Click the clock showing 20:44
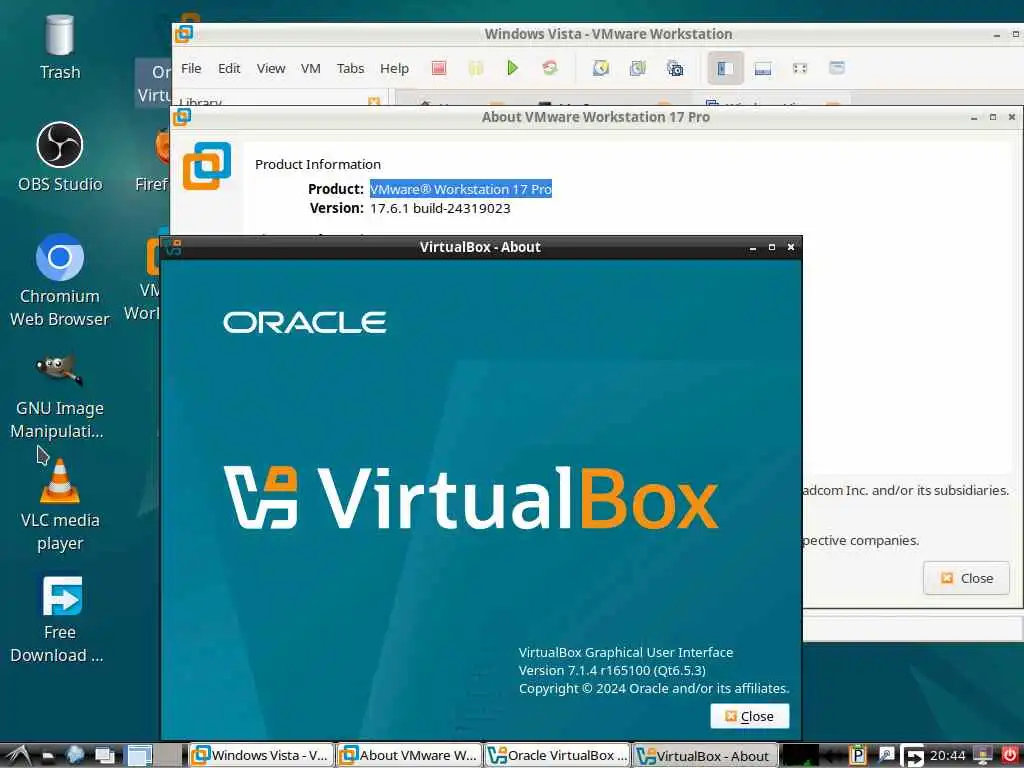This screenshot has width=1024, height=768. click(x=947, y=756)
